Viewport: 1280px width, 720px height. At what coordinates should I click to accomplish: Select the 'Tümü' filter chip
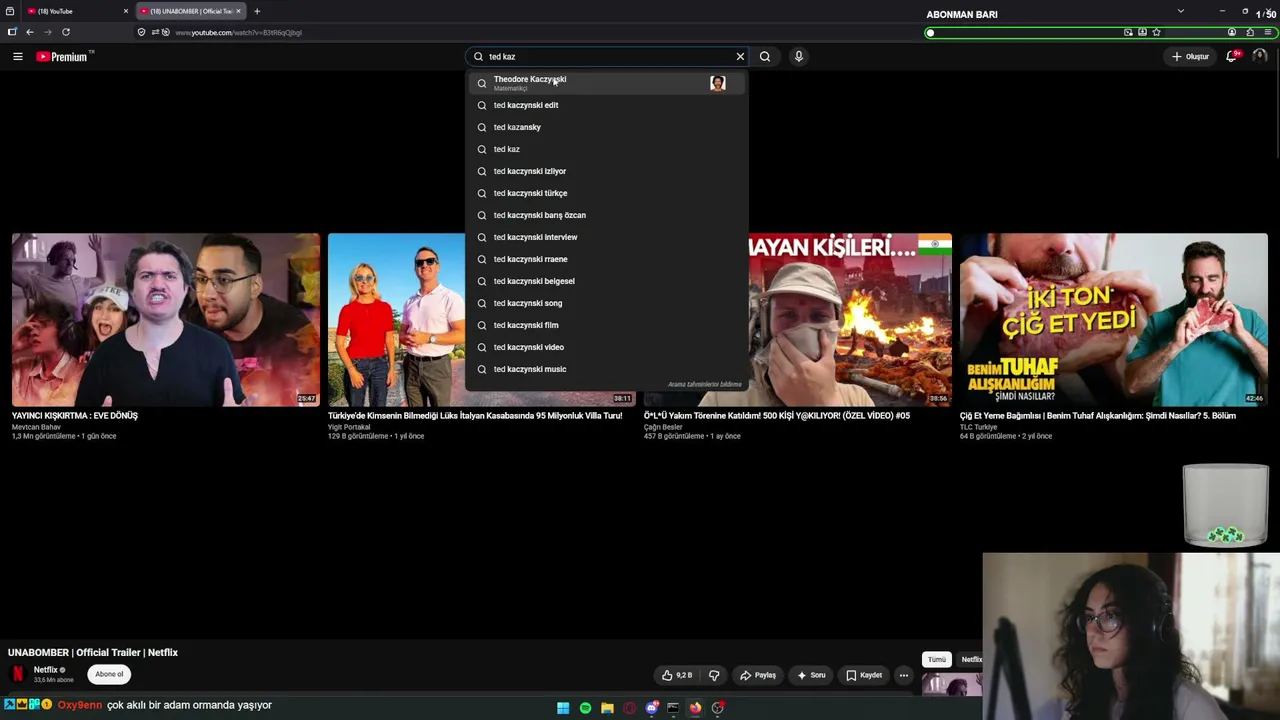937,659
